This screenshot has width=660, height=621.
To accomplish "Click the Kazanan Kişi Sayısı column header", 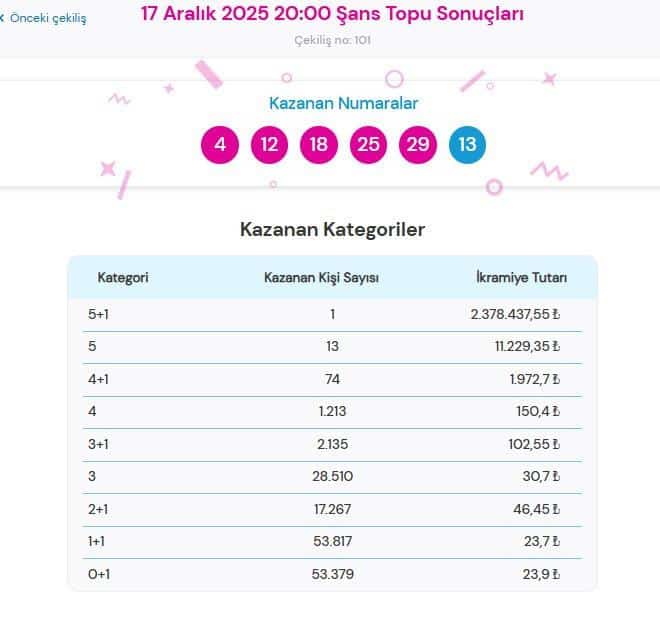I will pyautogui.click(x=321, y=277).
